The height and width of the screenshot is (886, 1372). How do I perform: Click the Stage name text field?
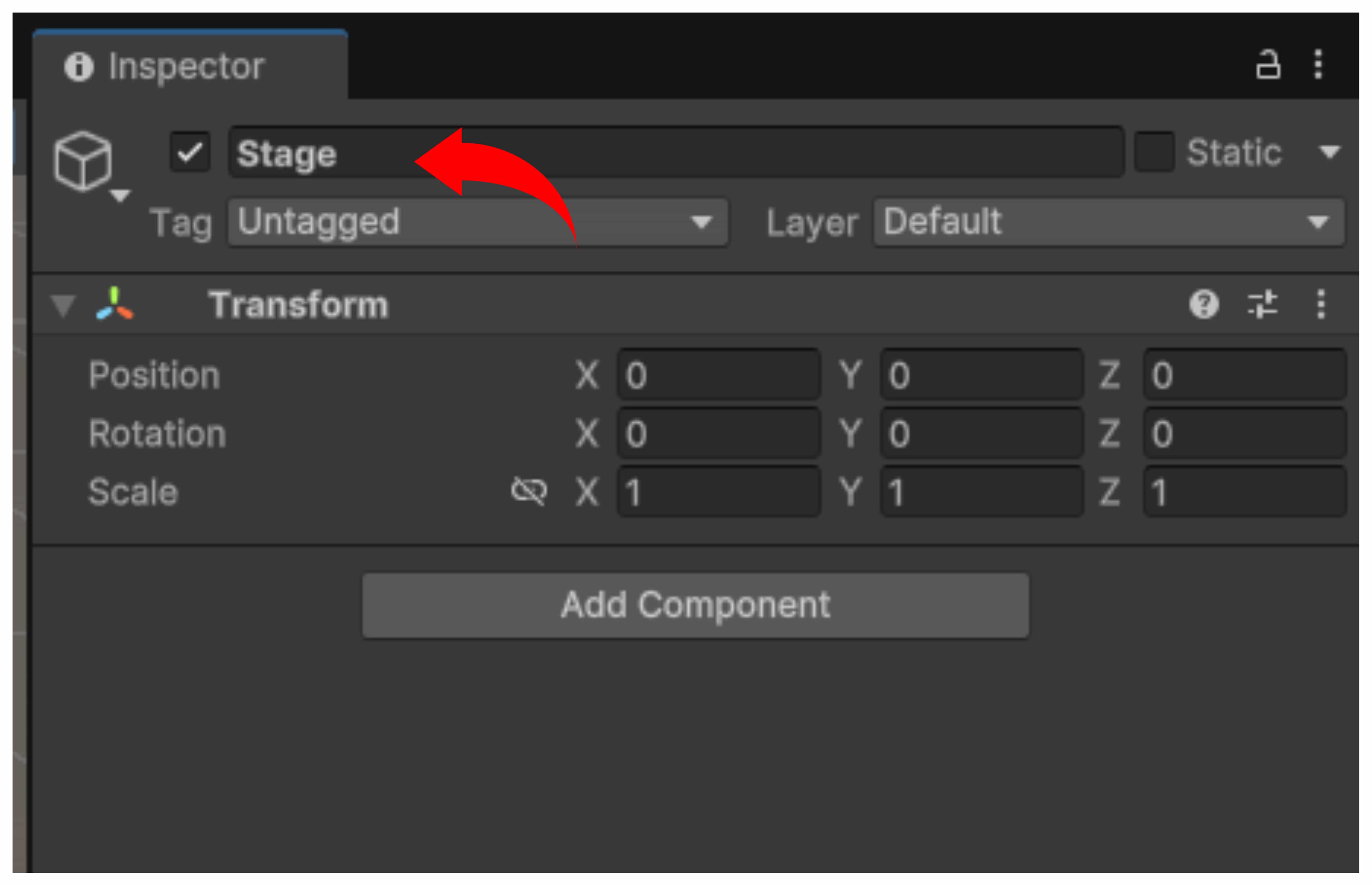click(676, 153)
